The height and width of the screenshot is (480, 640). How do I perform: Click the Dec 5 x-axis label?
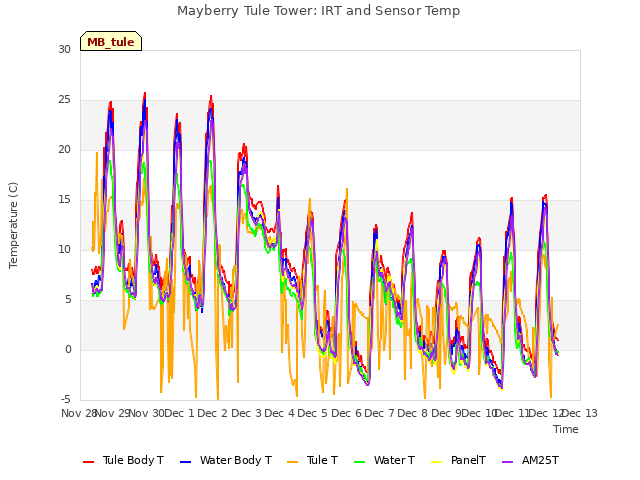coord(313,413)
